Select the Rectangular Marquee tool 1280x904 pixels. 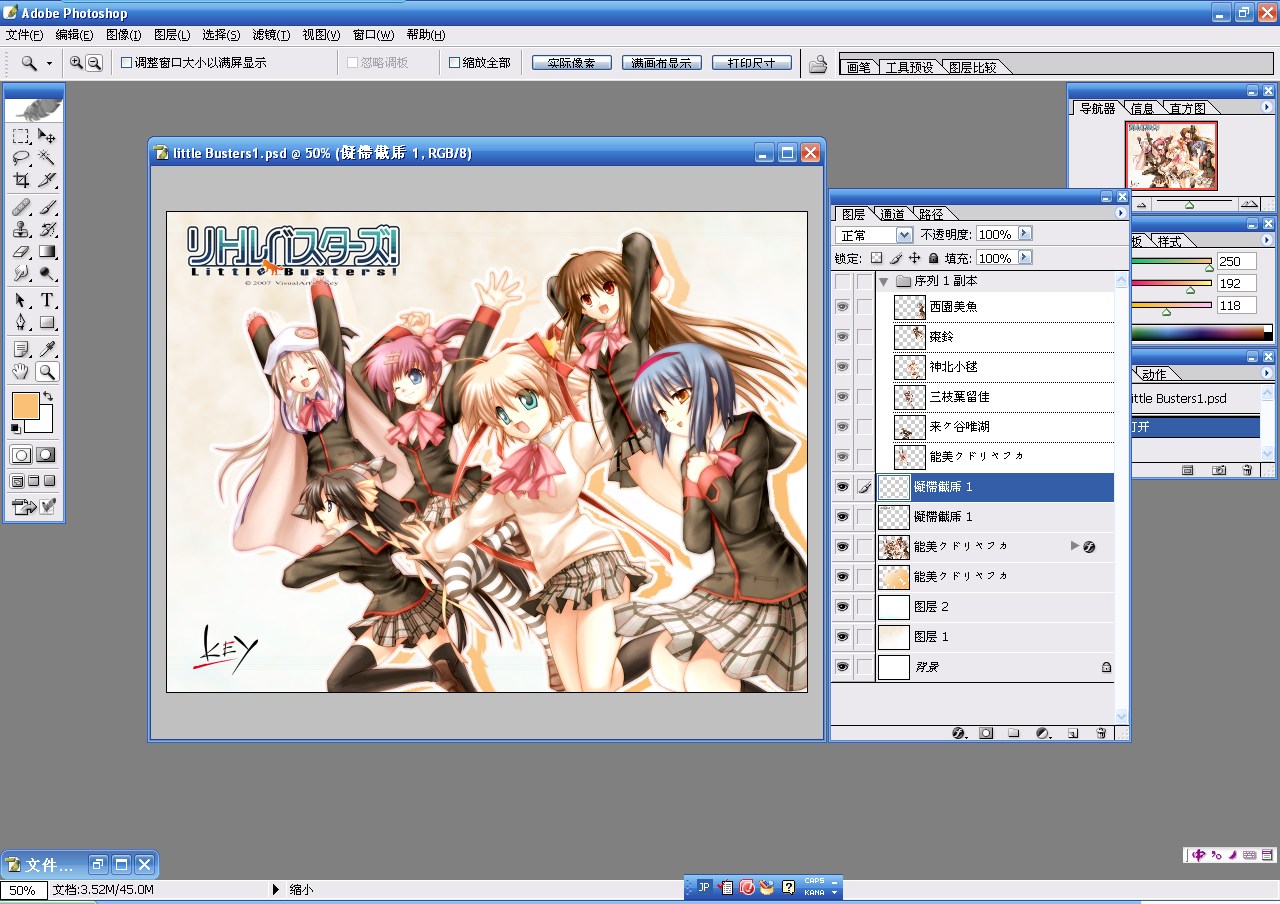pyautogui.click(x=21, y=136)
